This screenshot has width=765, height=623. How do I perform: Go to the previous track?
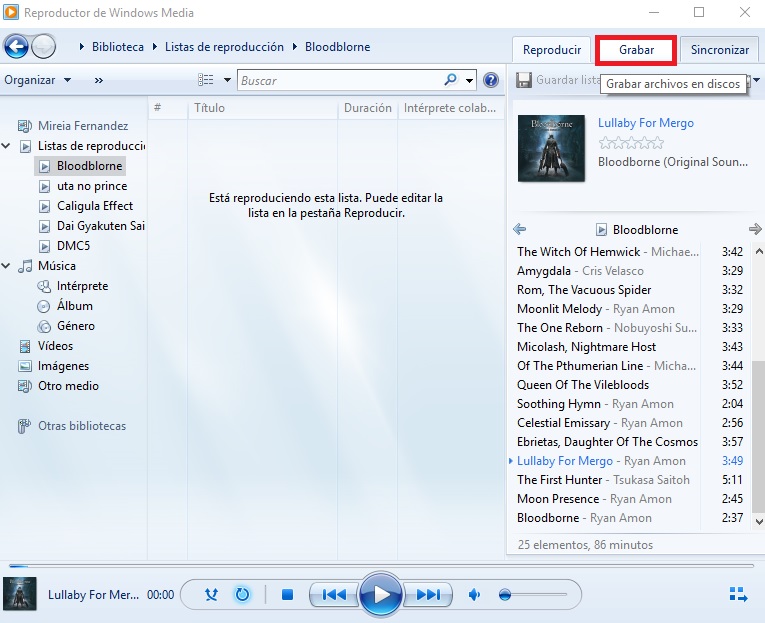(333, 595)
